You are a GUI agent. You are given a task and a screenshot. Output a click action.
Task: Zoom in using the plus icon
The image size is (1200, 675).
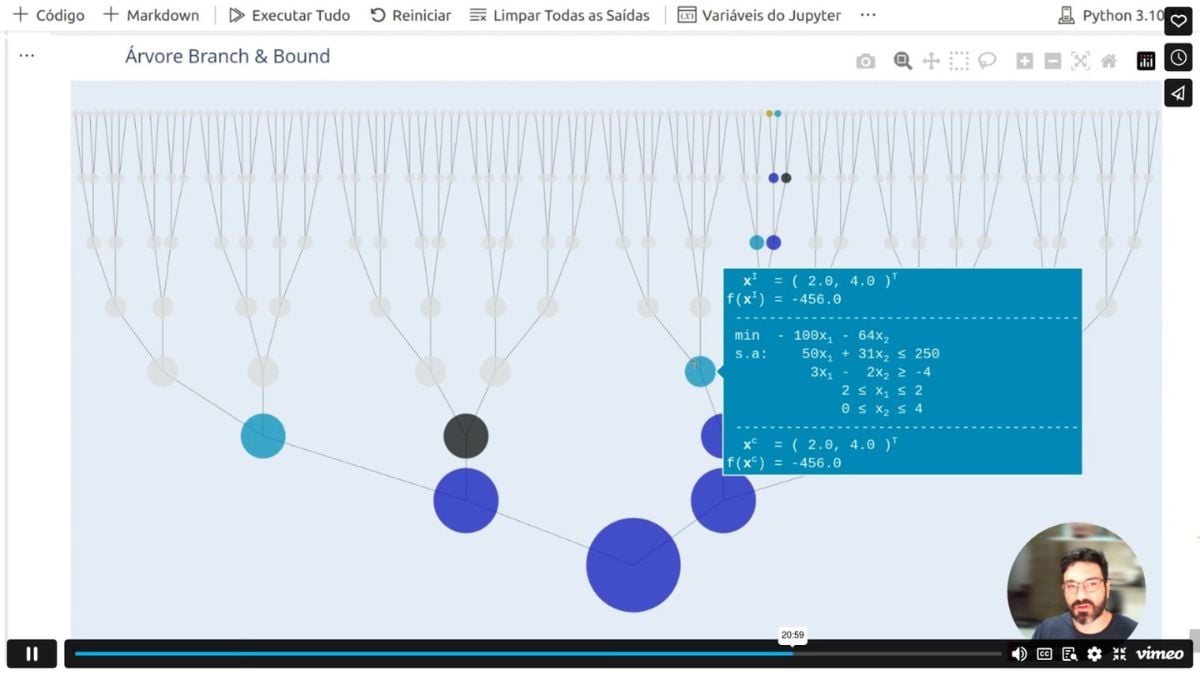coord(1024,61)
